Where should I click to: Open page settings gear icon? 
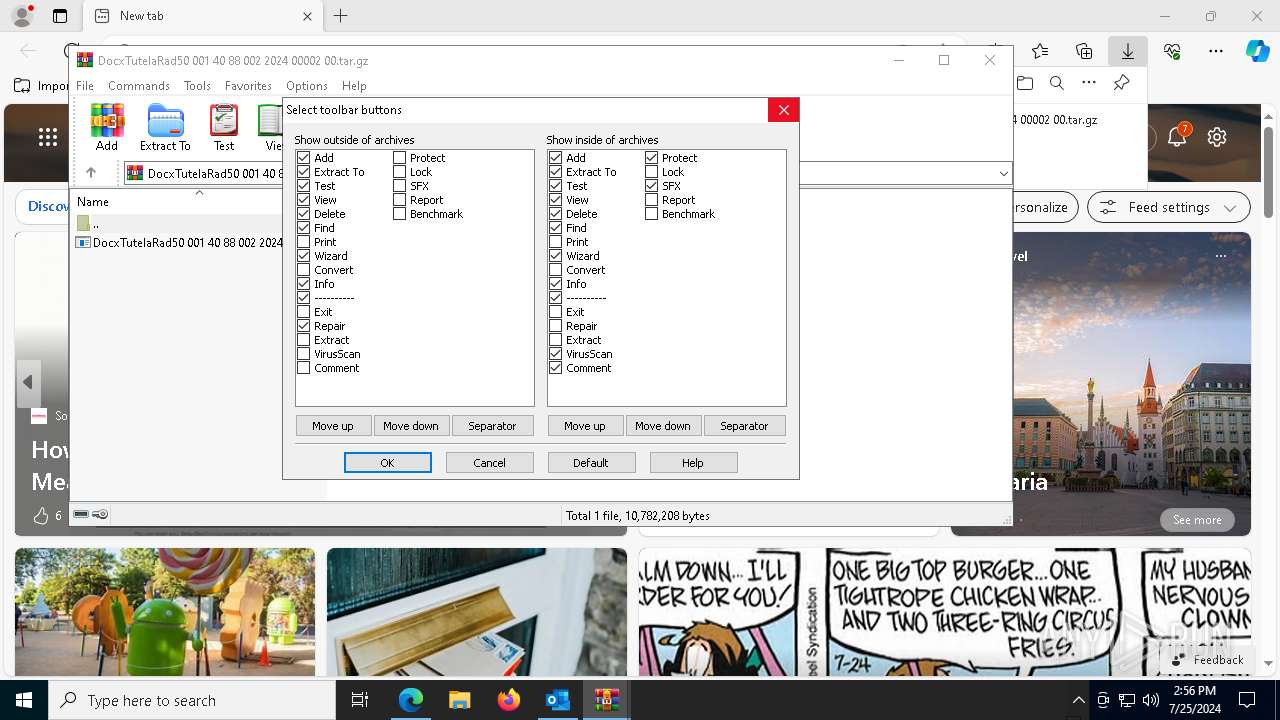pos(1217,137)
